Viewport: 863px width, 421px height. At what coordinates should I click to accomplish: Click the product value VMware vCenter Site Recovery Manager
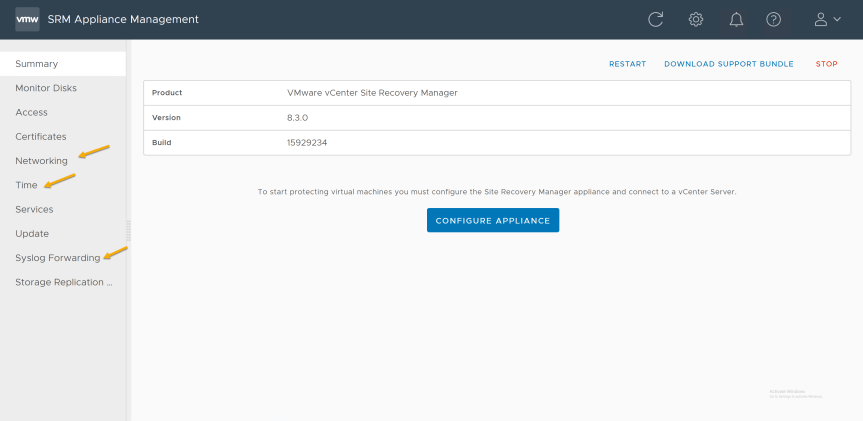click(373, 93)
